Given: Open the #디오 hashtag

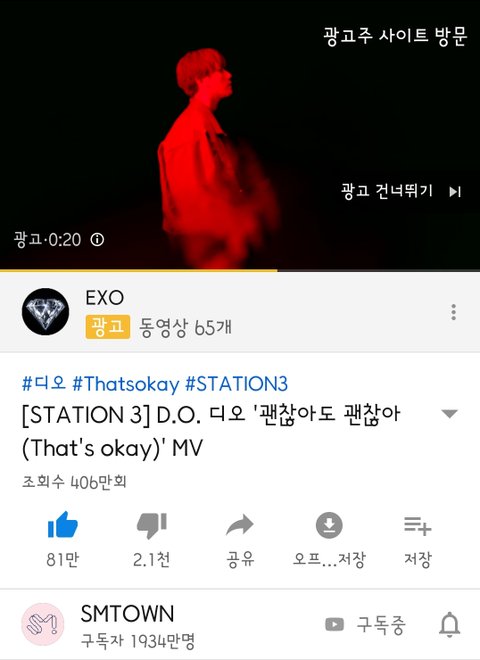Looking at the screenshot, I should pyautogui.click(x=44, y=383).
